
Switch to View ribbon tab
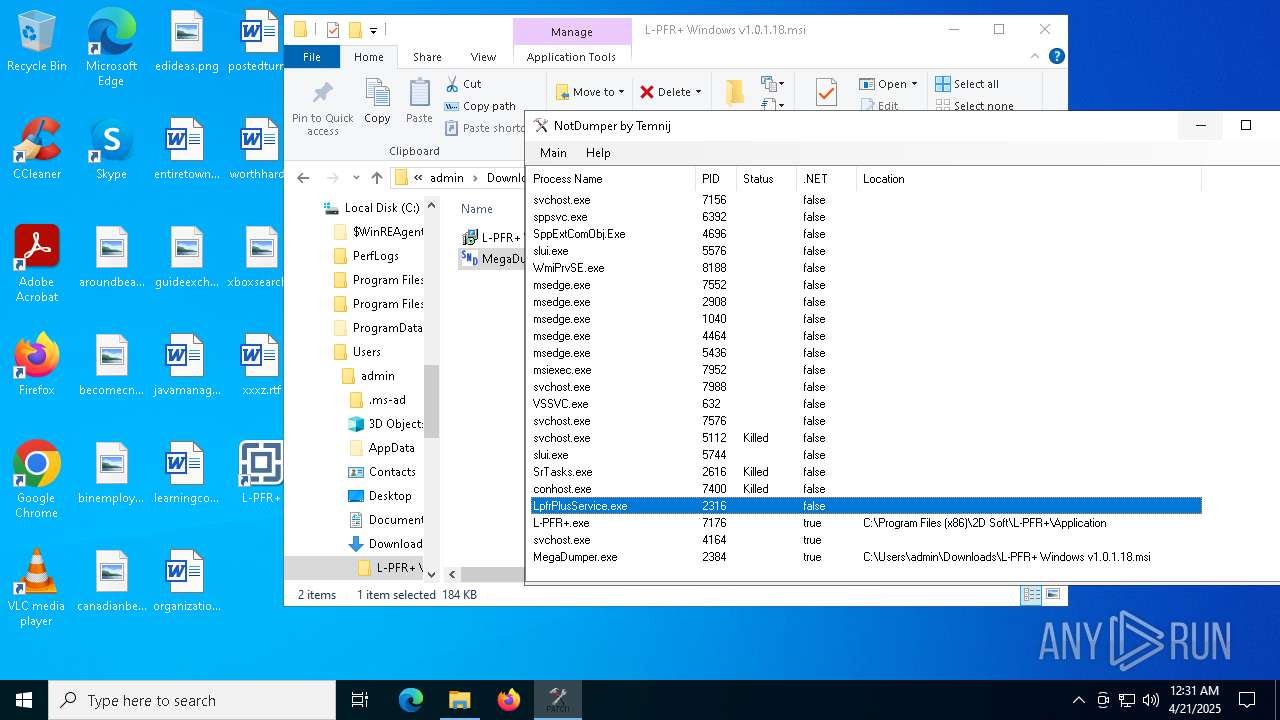483,57
